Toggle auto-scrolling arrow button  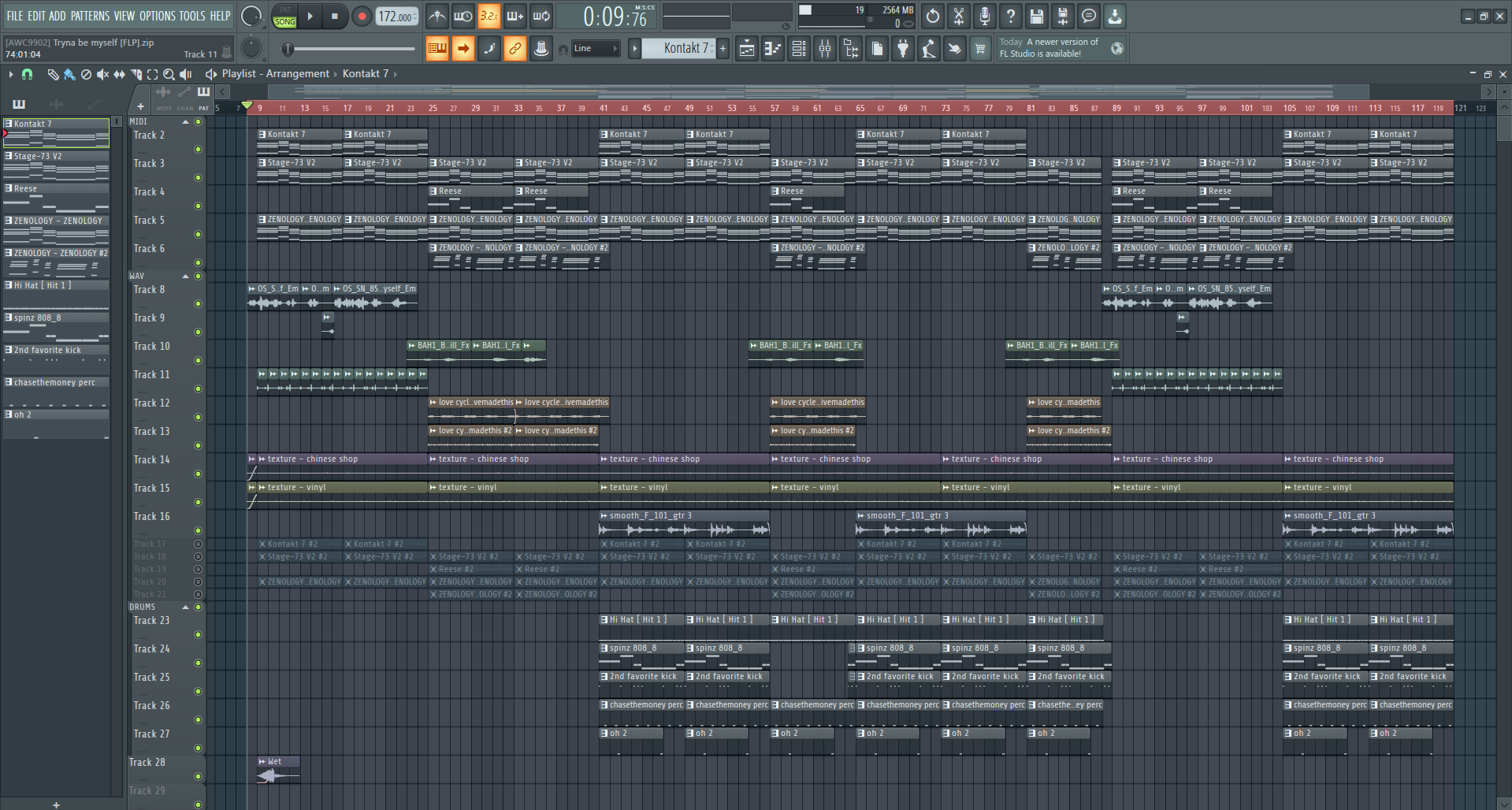463,49
